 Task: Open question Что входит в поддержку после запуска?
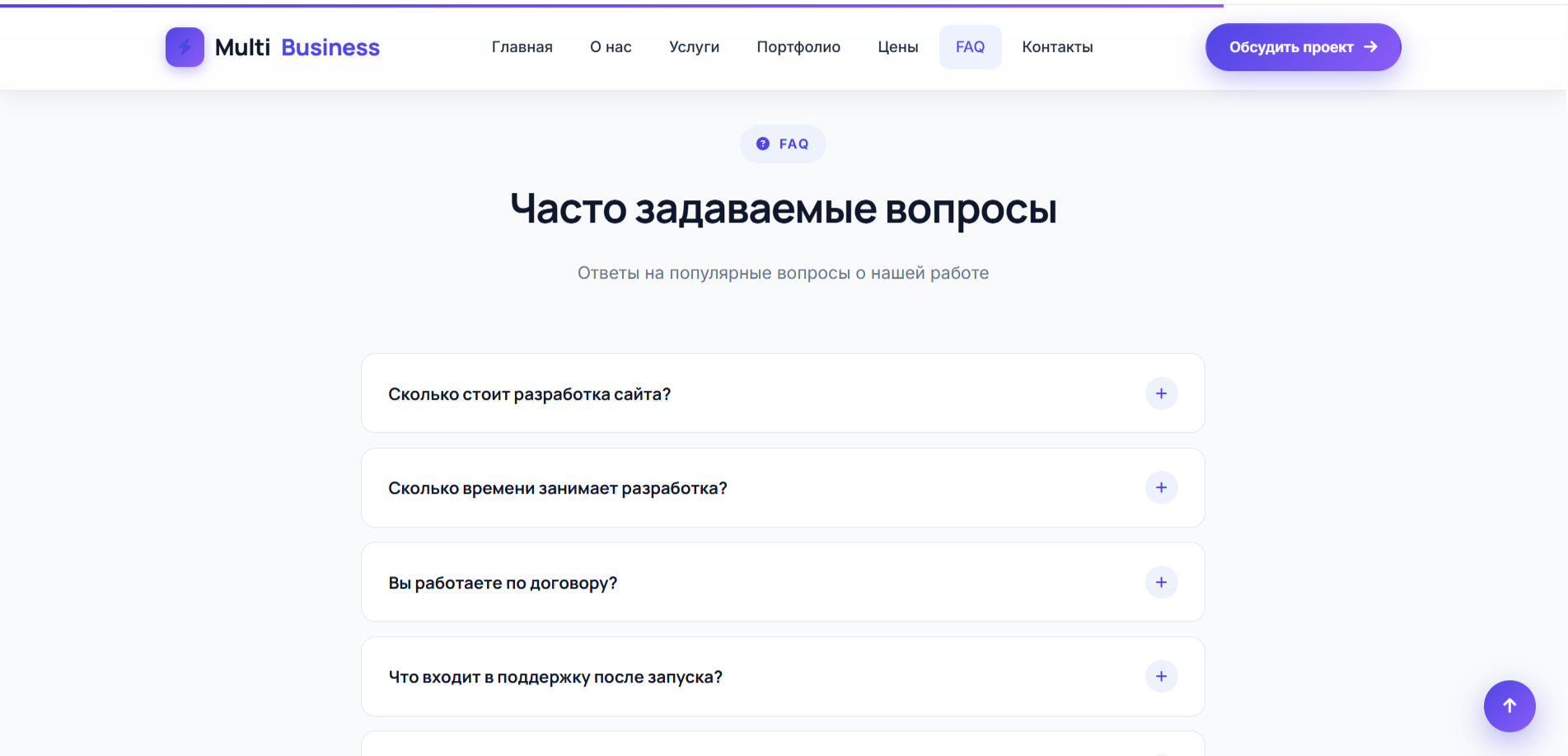coord(783,677)
